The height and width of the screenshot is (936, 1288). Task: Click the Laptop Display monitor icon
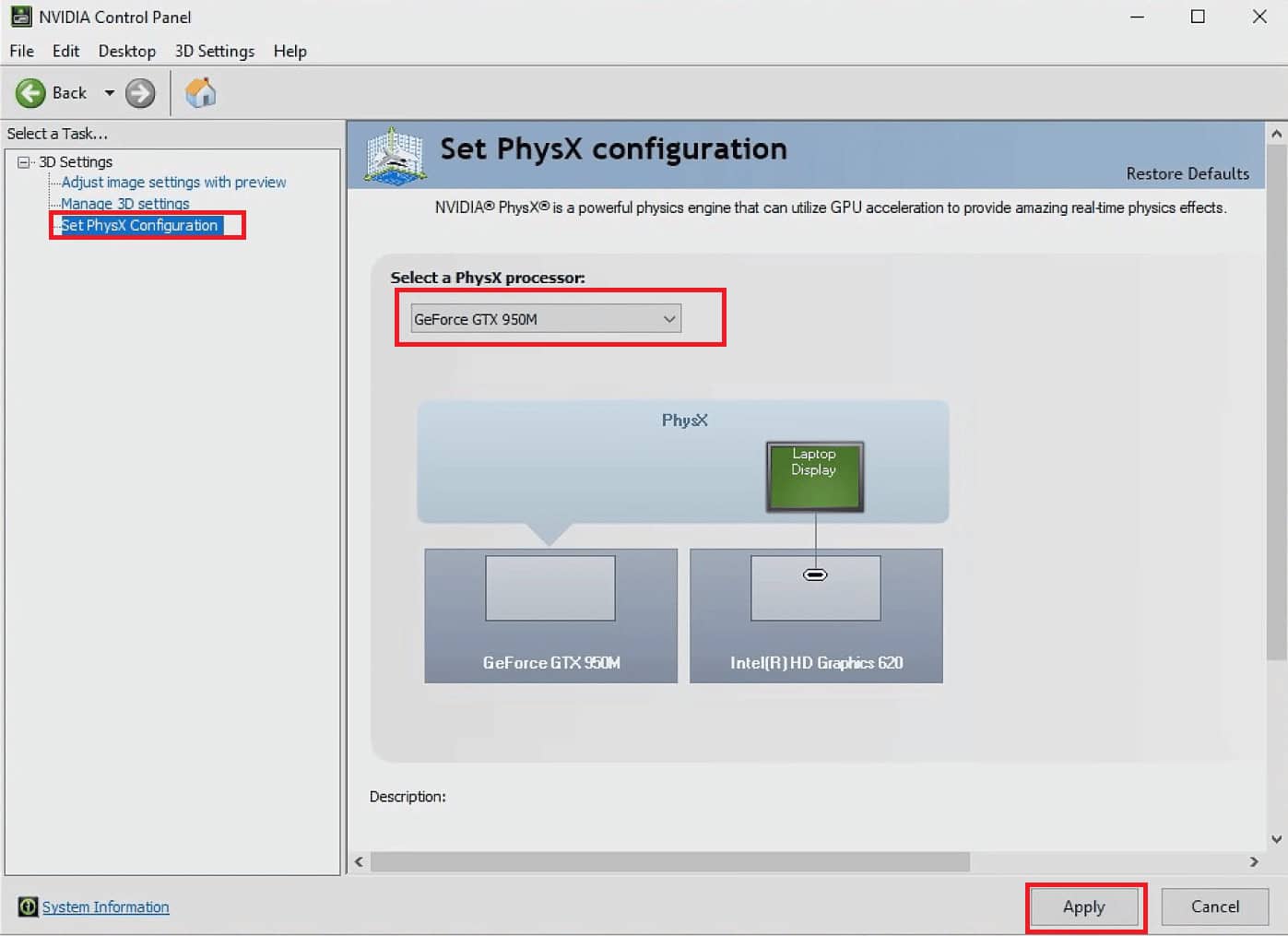coord(815,476)
